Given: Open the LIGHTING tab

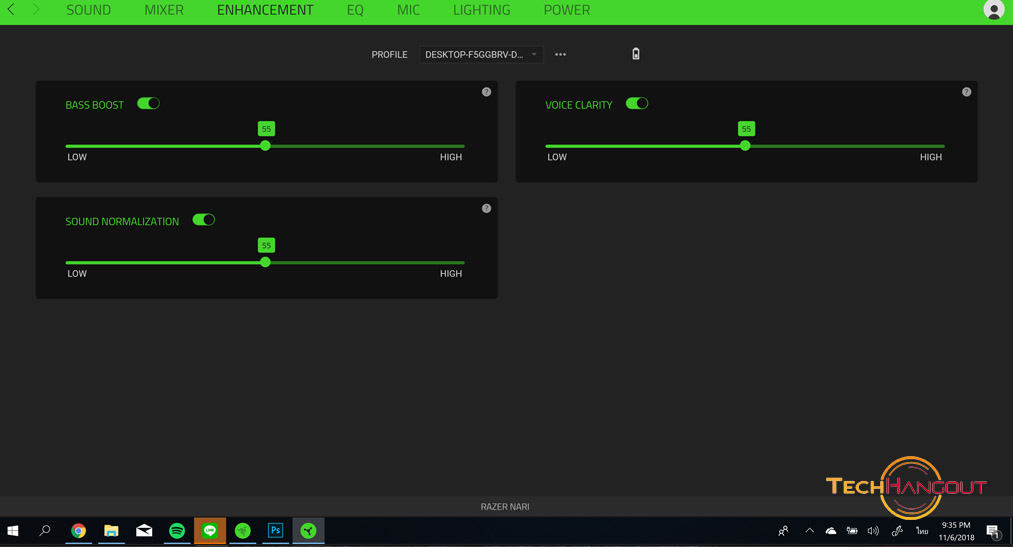Looking at the screenshot, I should (481, 10).
